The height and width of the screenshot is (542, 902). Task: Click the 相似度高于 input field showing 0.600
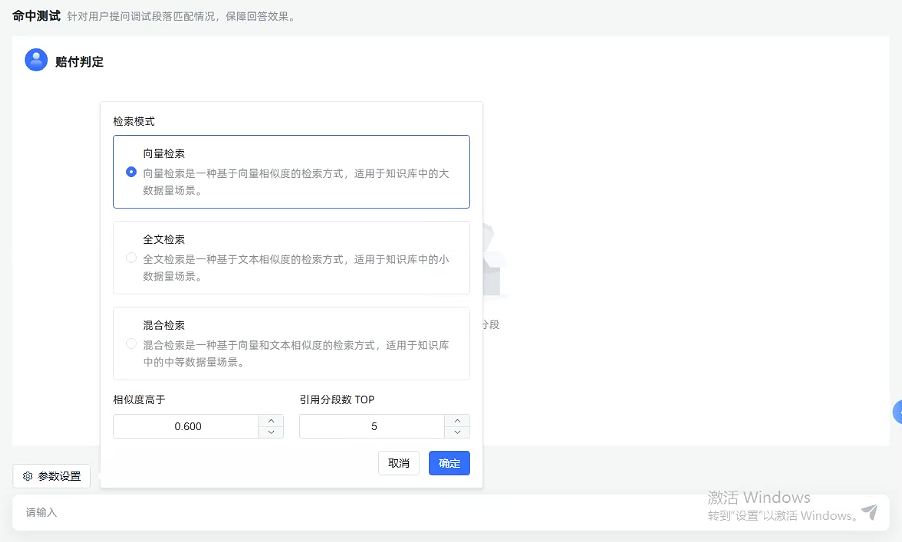pos(187,426)
